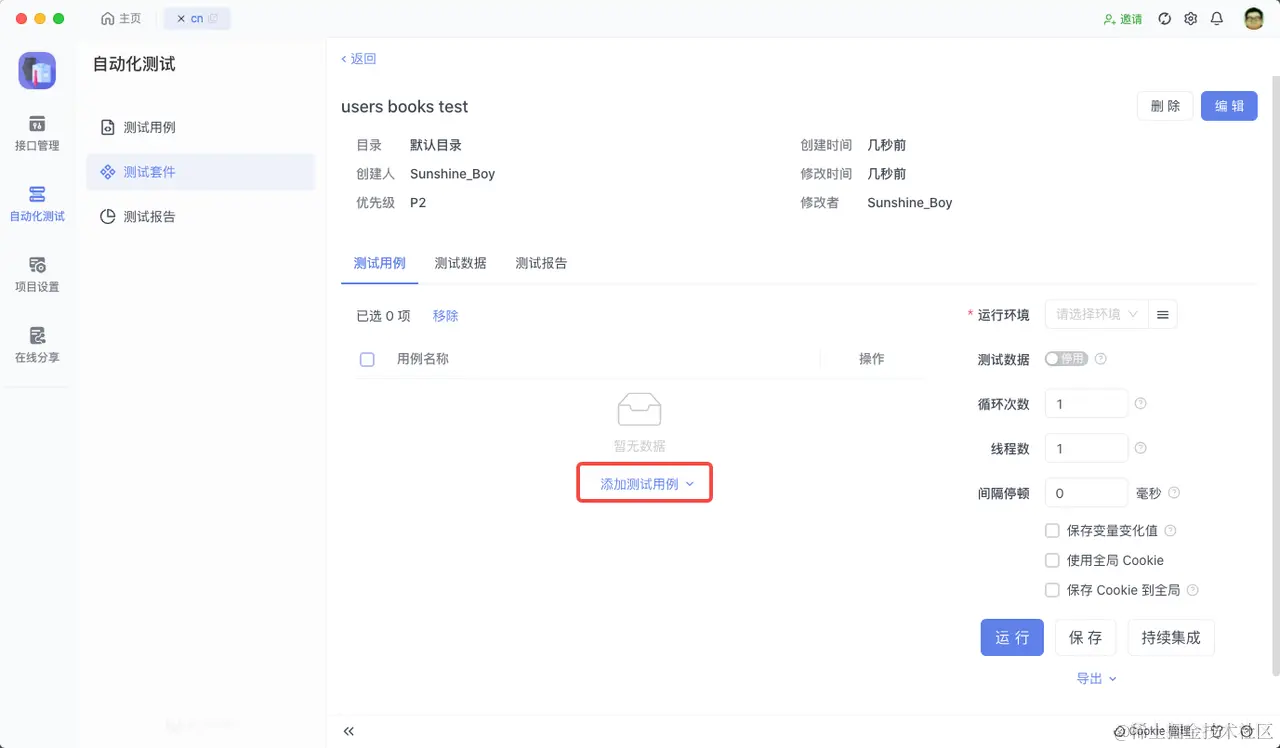Click help icon next to 保存变量变化值
This screenshot has width=1280, height=748.
(1170, 531)
